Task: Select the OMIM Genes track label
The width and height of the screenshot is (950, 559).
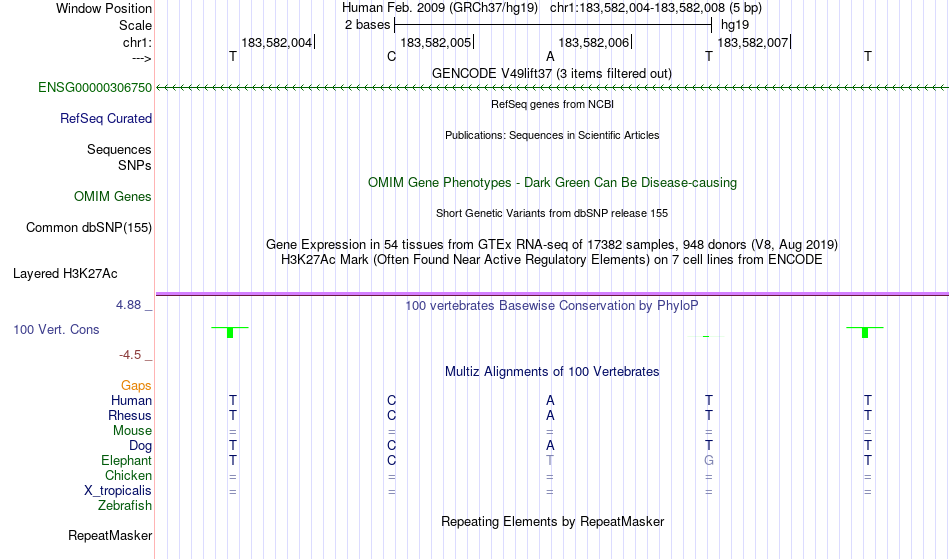Action: pos(113,196)
